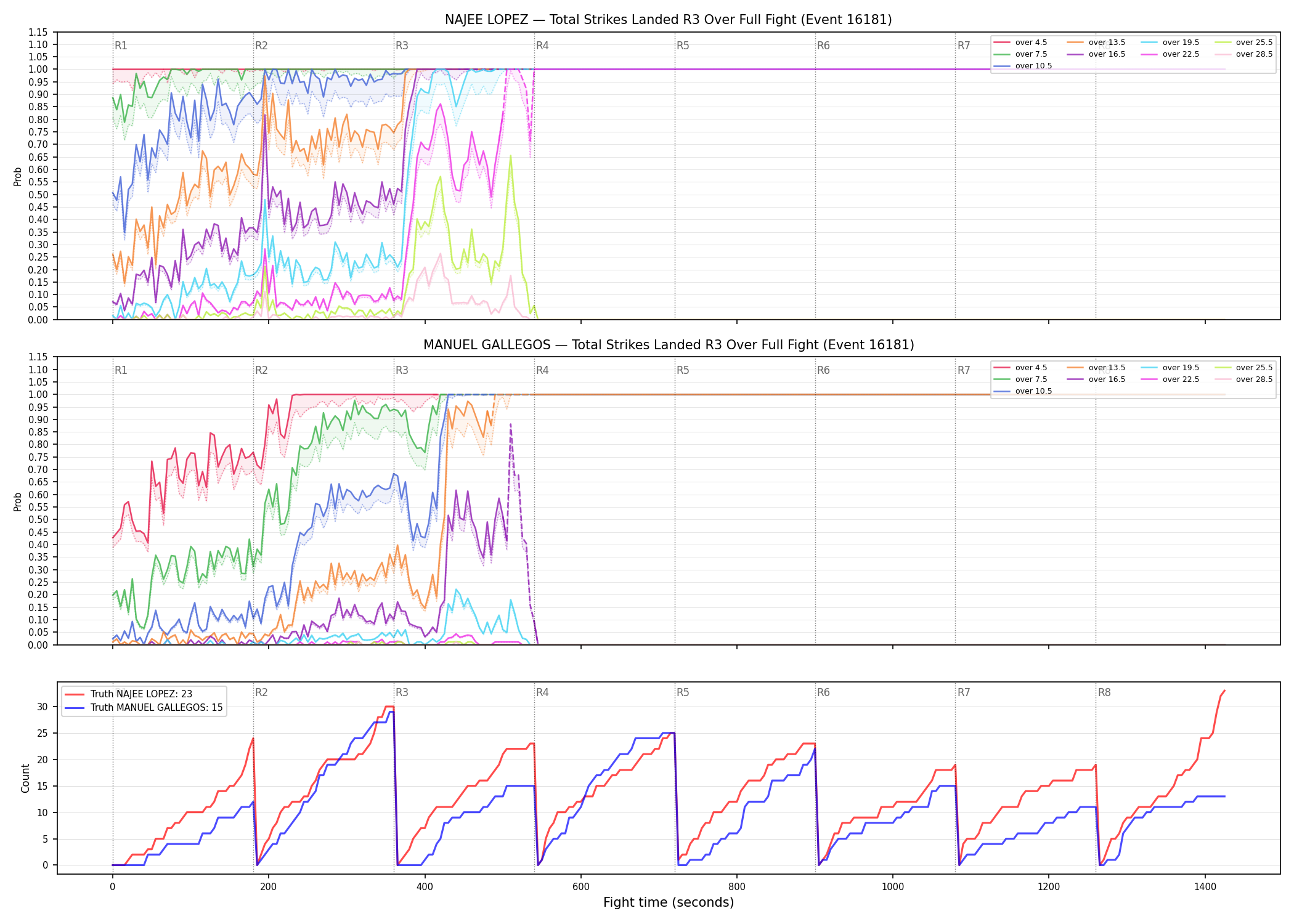The width and height of the screenshot is (1294, 924).
Task: Click the blue line swatch beside Truth MANUEL GALLEGOS
Action: [x=74, y=708]
